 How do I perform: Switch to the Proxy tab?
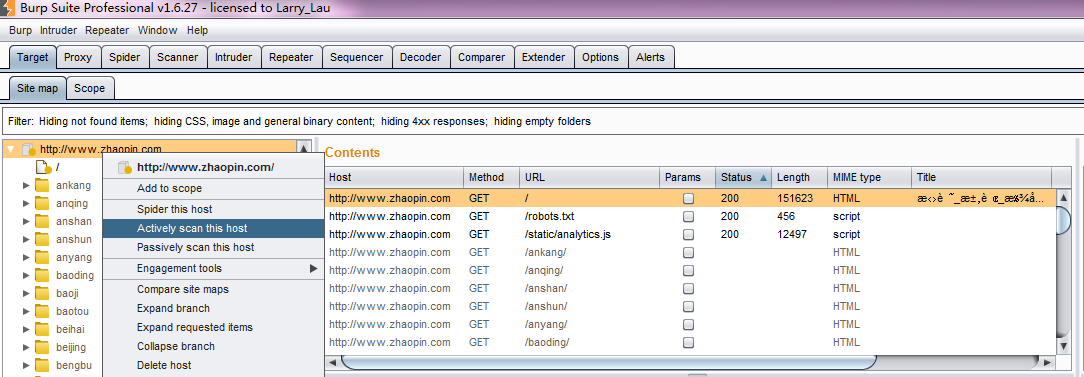[x=78, y=57]
